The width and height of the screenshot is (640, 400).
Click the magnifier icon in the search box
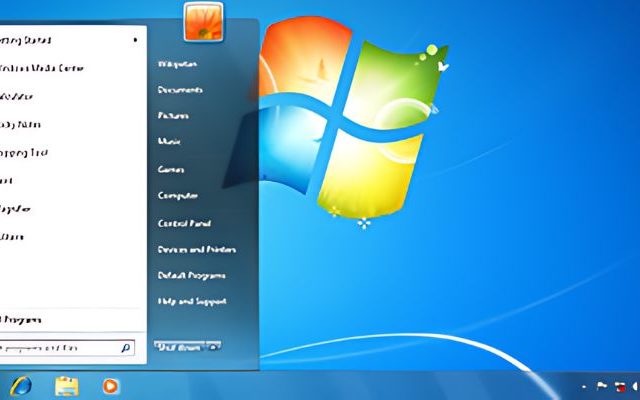click(126, 348)
